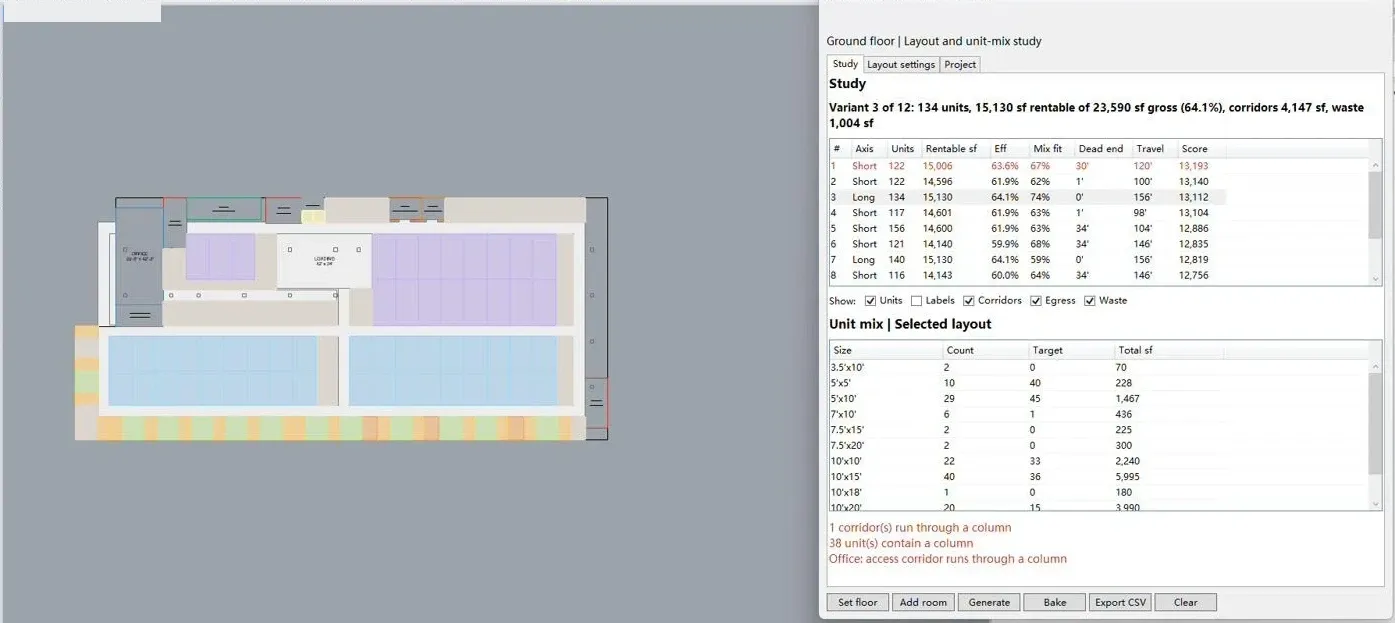Viewport: 1395px width, 623px height.
Task: Select the 7.5'x20' unit mix row
Action: (x=1025, y=445)
